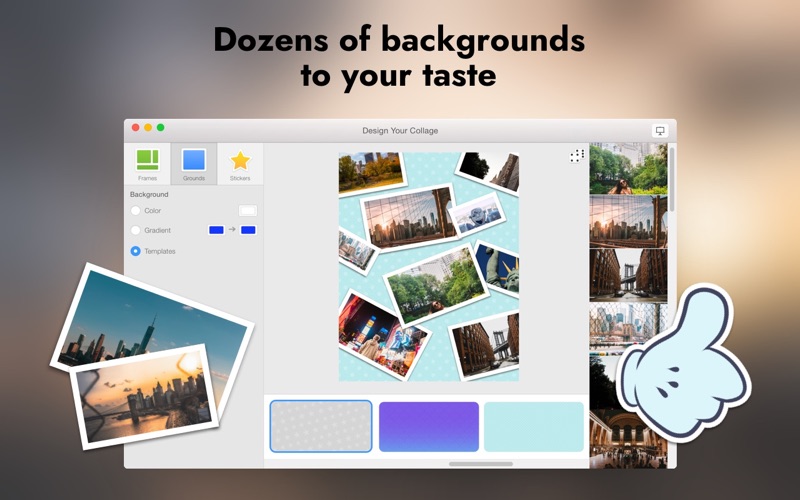Click the Design Your Collage window title
800x500 pixels.
[400, 131]
